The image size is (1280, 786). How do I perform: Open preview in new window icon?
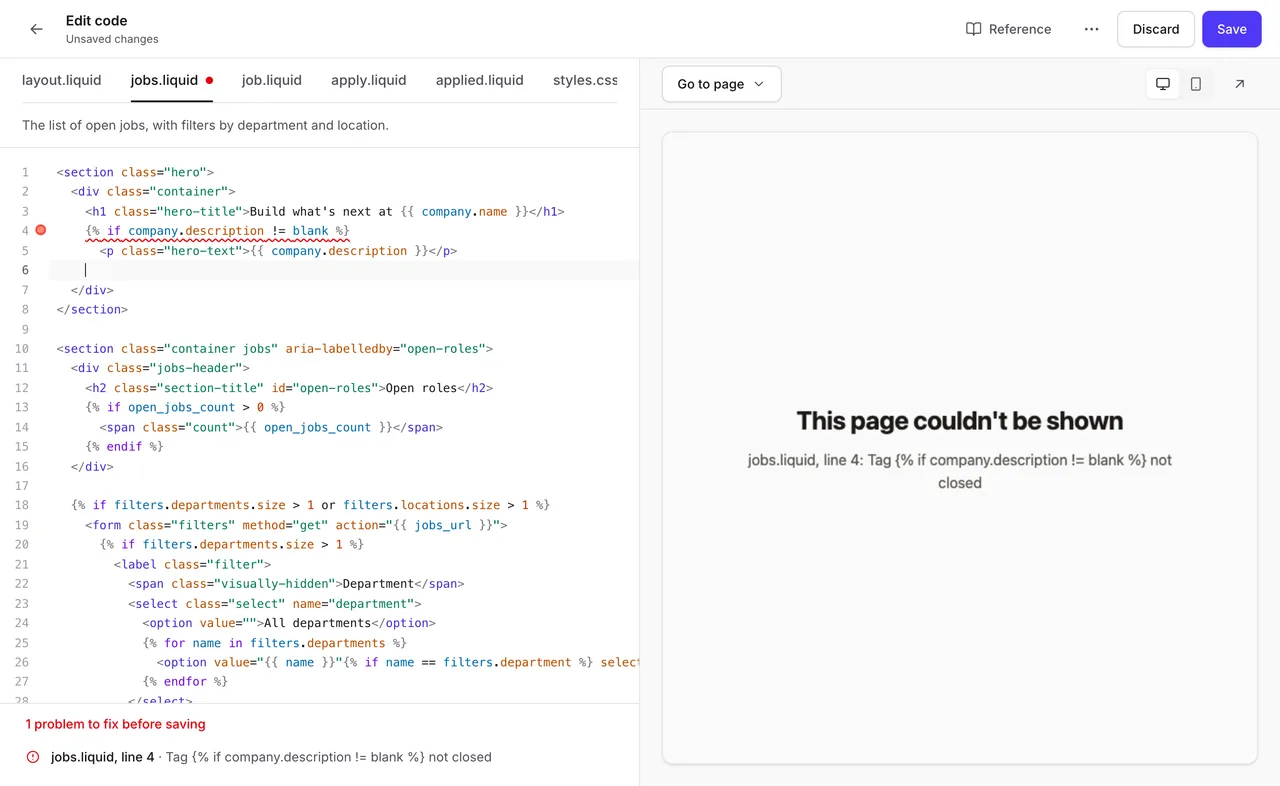[1240, 84]
